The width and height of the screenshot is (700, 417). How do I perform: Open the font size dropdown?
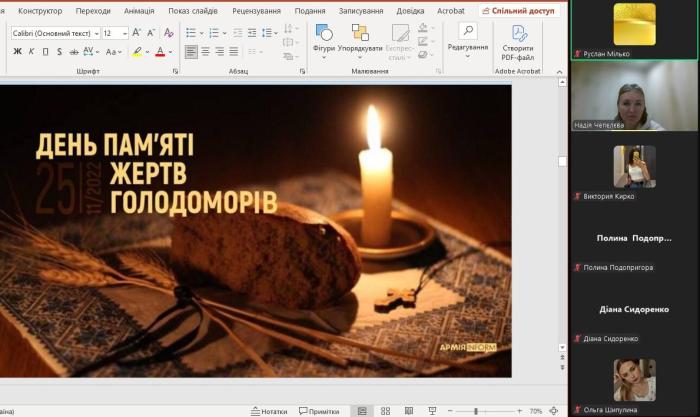125,33
